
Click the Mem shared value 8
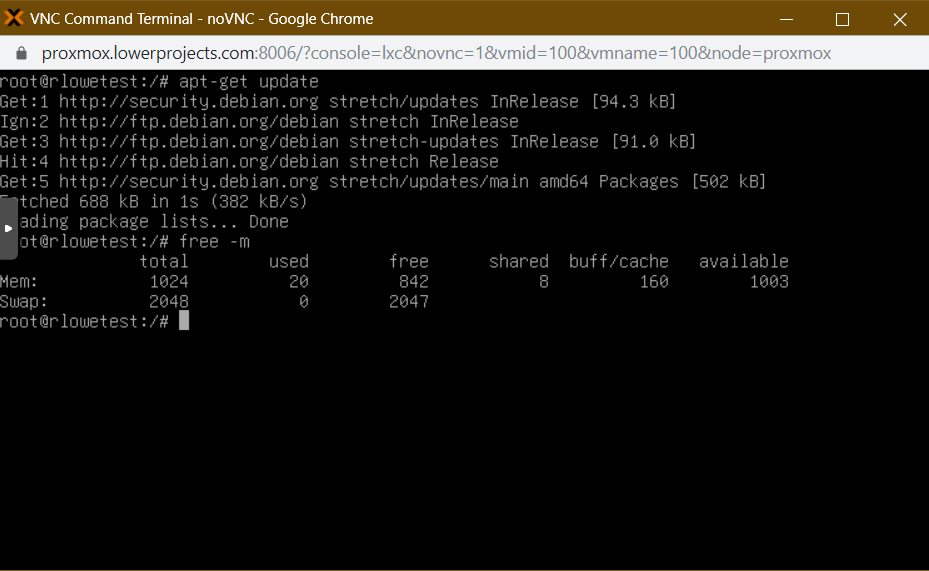point(544,281)
